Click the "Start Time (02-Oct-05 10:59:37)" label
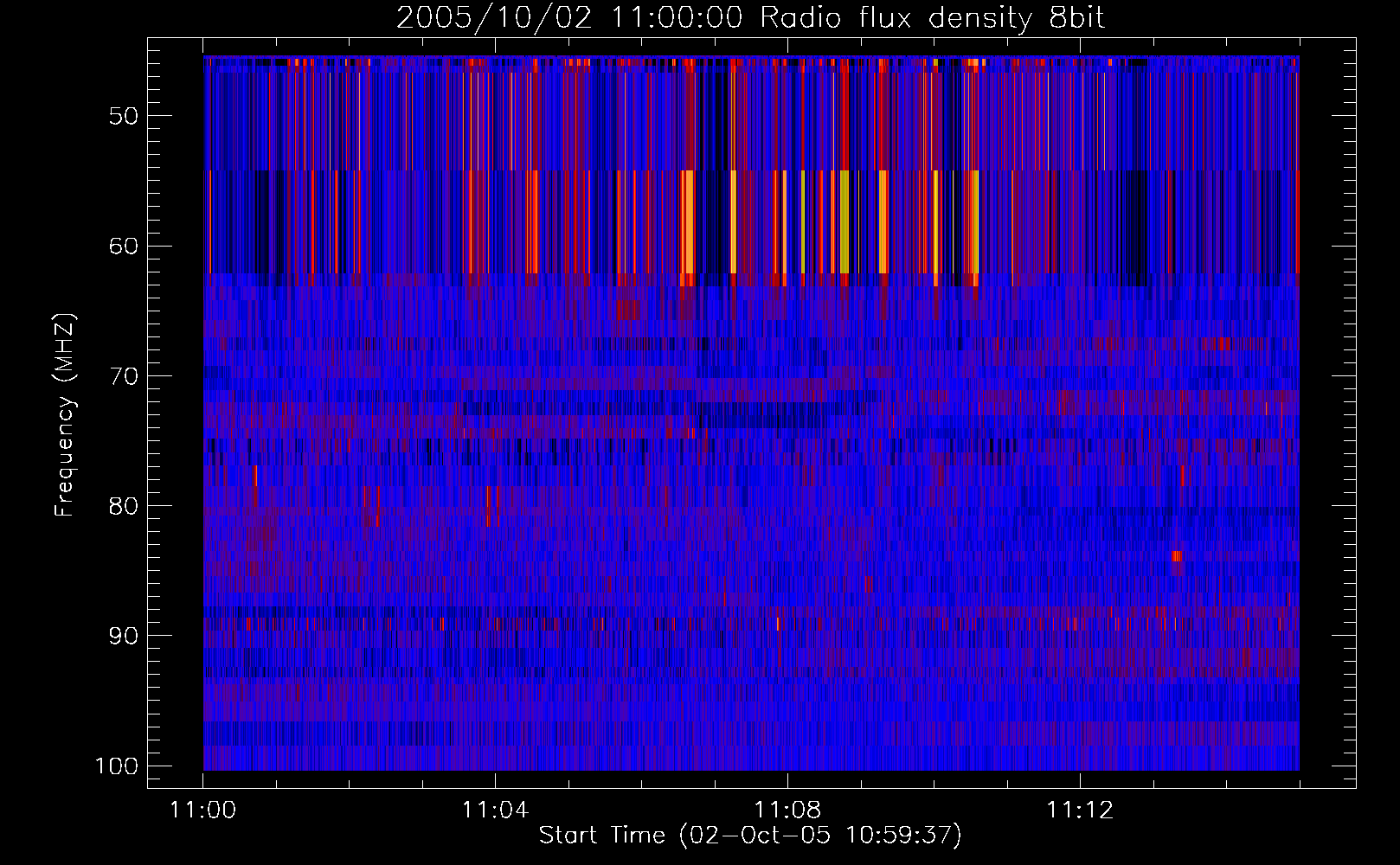This screenshot has height=865, width=1400. (x=750, y=836)
